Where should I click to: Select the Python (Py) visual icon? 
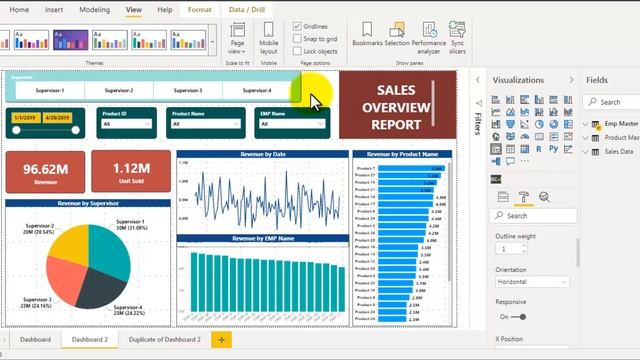[x=553, y=149]
